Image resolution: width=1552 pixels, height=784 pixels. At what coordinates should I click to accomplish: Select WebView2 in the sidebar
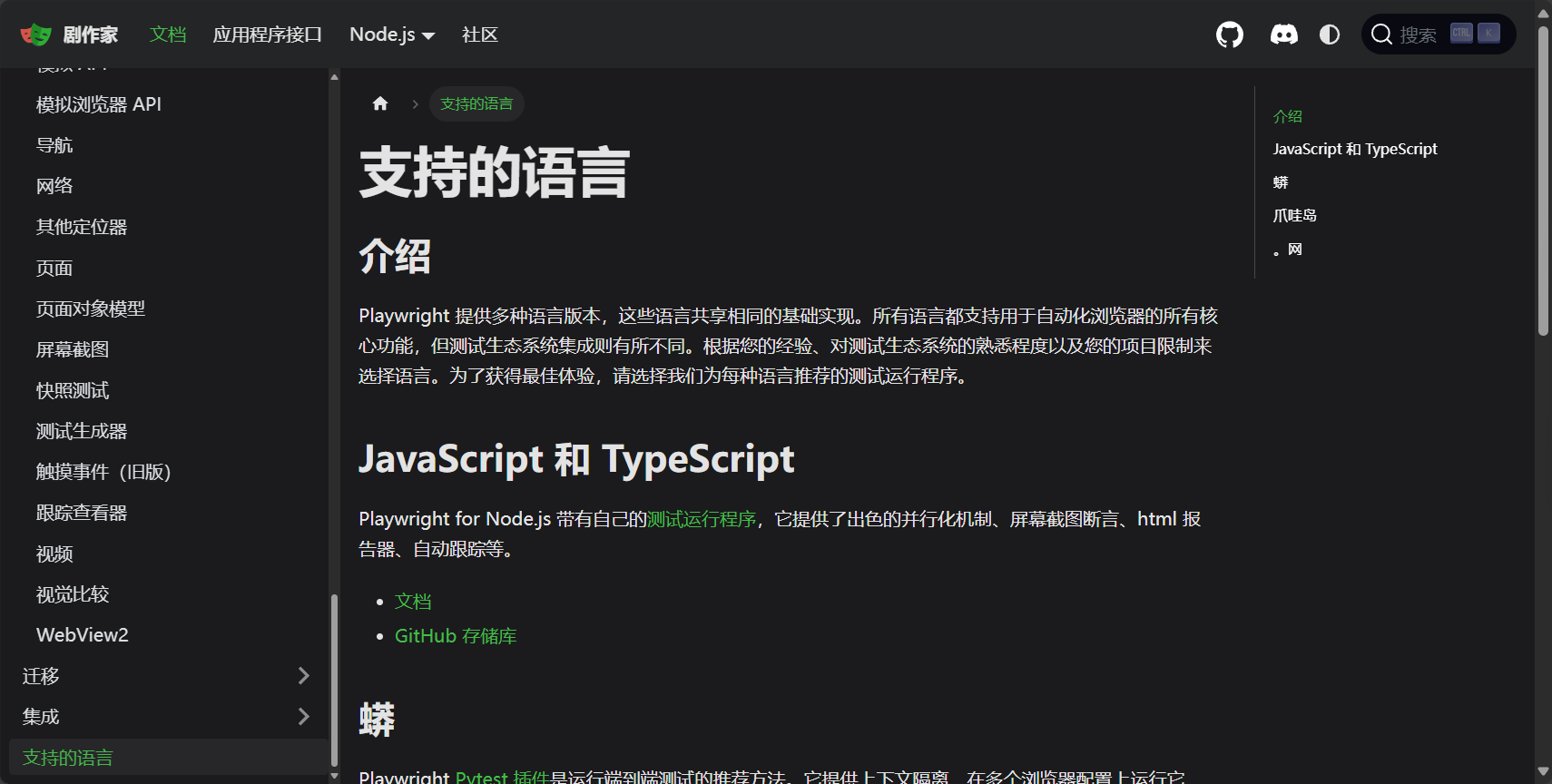[83, 635]
